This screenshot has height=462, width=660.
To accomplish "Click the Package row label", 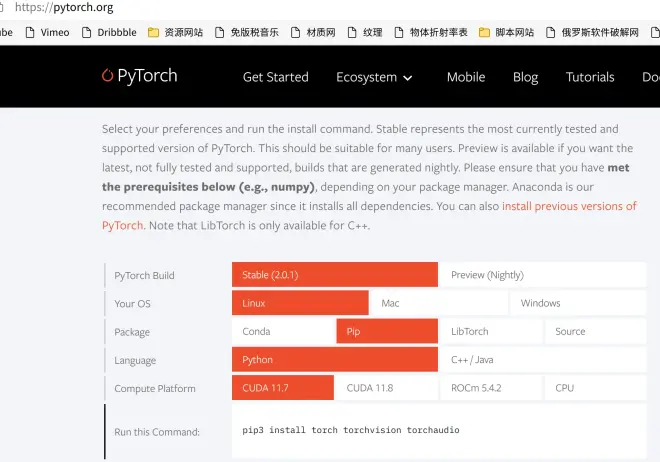I will (132, 332).
